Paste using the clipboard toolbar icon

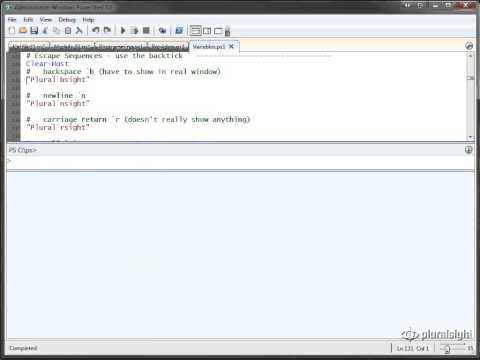coord(68,31)
